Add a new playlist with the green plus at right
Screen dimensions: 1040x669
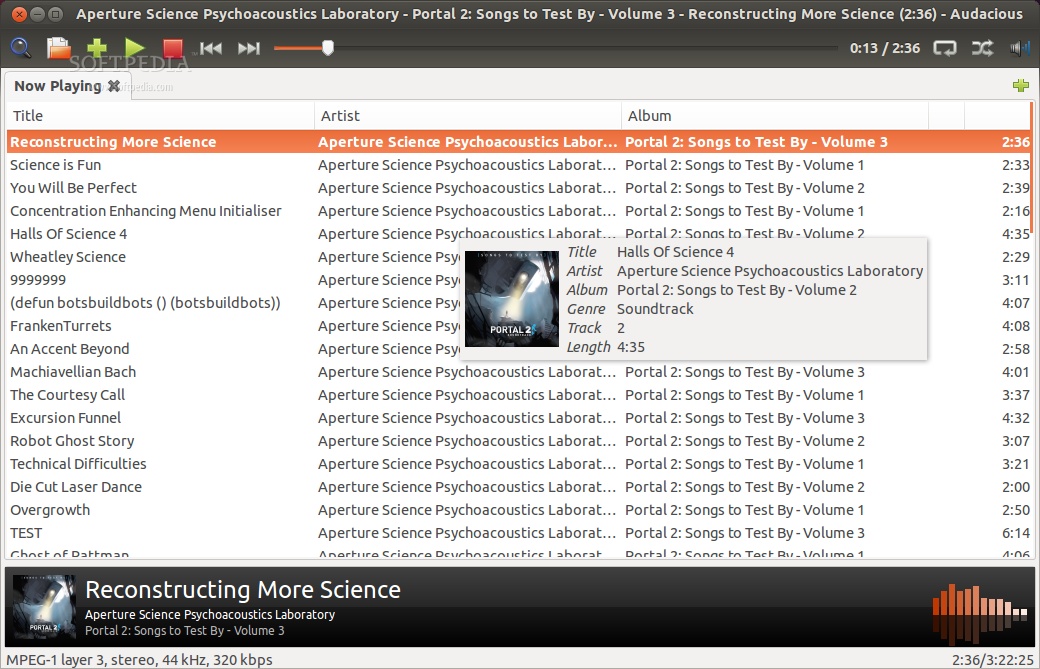click(1020, 86)
